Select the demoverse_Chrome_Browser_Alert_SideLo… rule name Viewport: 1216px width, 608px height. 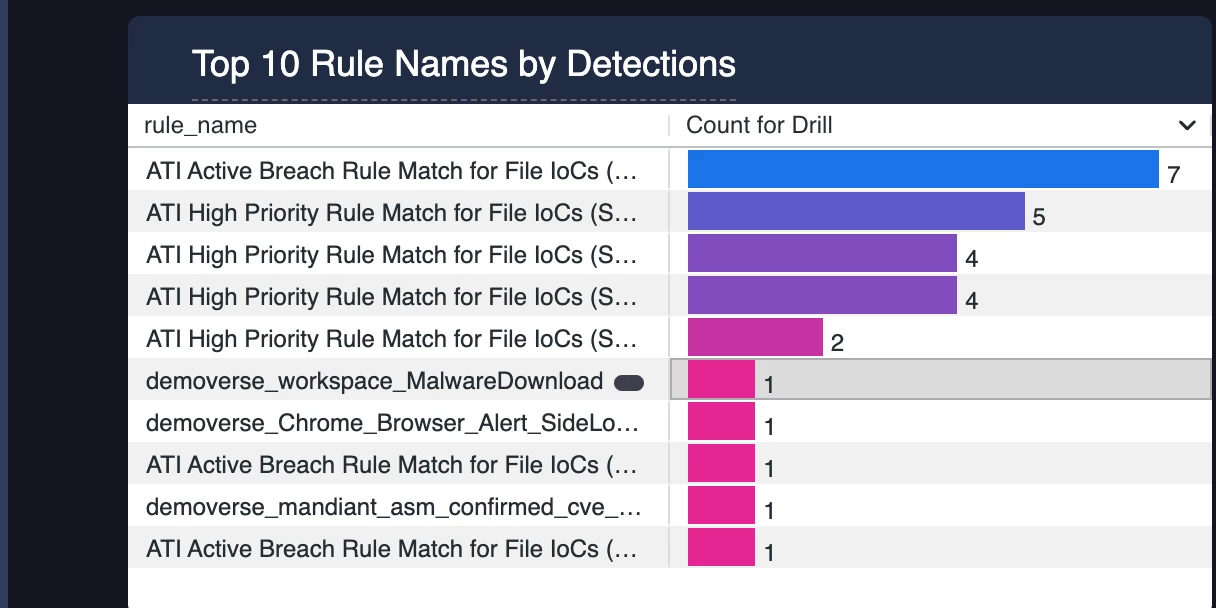[x=392, y=423]
